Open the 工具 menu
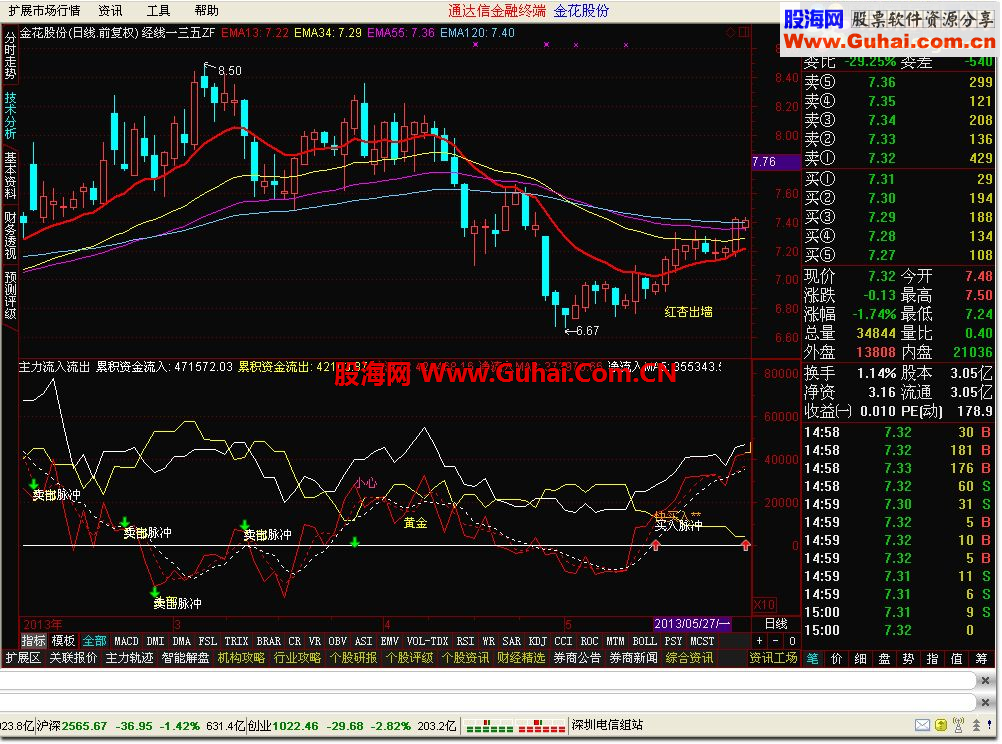The width and height of the screenshot is (1002, 744). [158, 11]
